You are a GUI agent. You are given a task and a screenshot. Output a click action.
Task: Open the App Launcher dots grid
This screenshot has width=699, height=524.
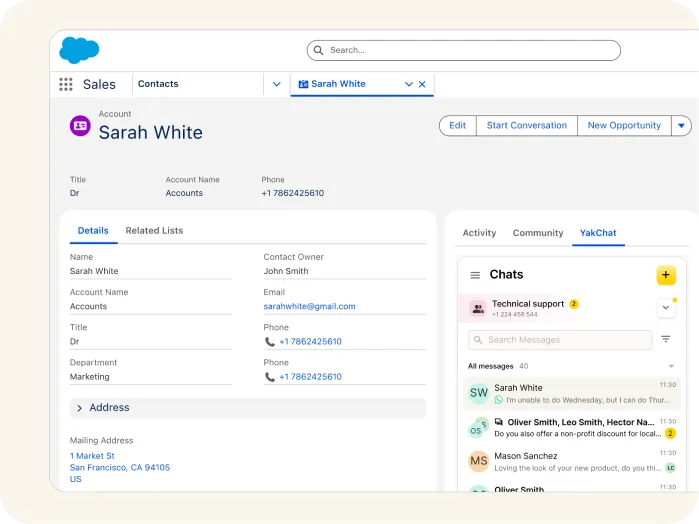(x=66, y=84)
